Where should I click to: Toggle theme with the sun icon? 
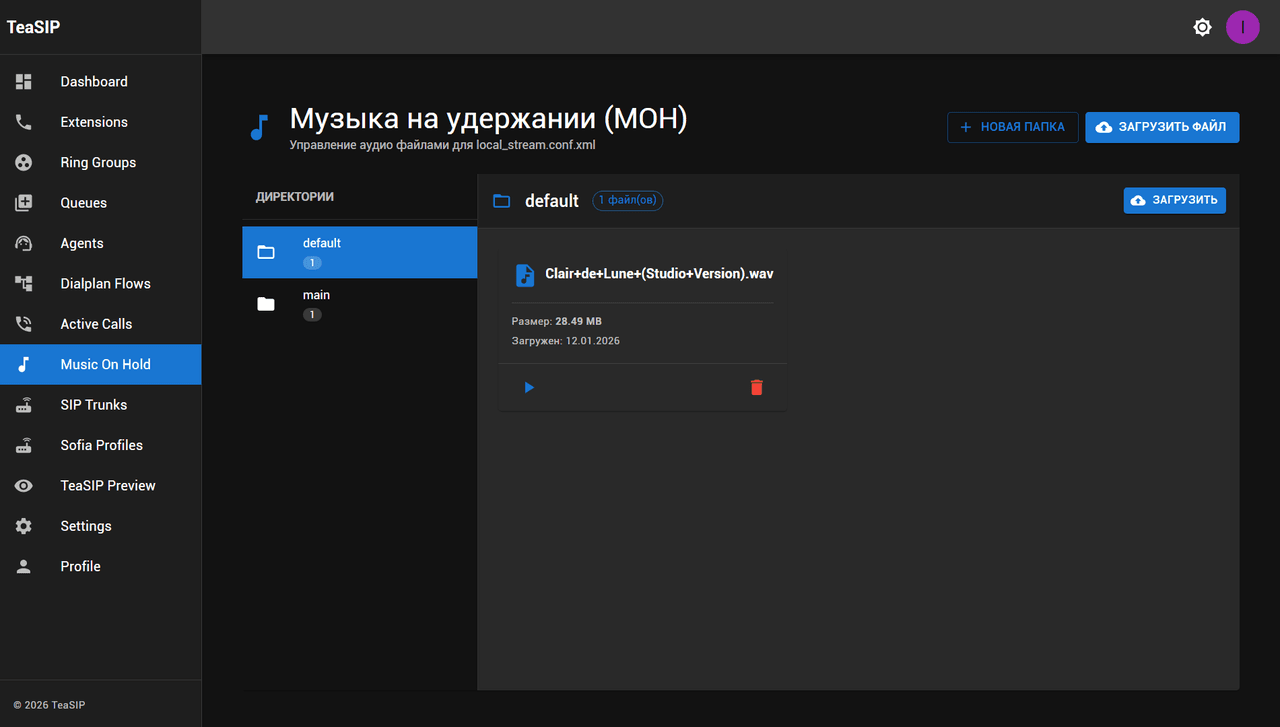(1203, 27)
